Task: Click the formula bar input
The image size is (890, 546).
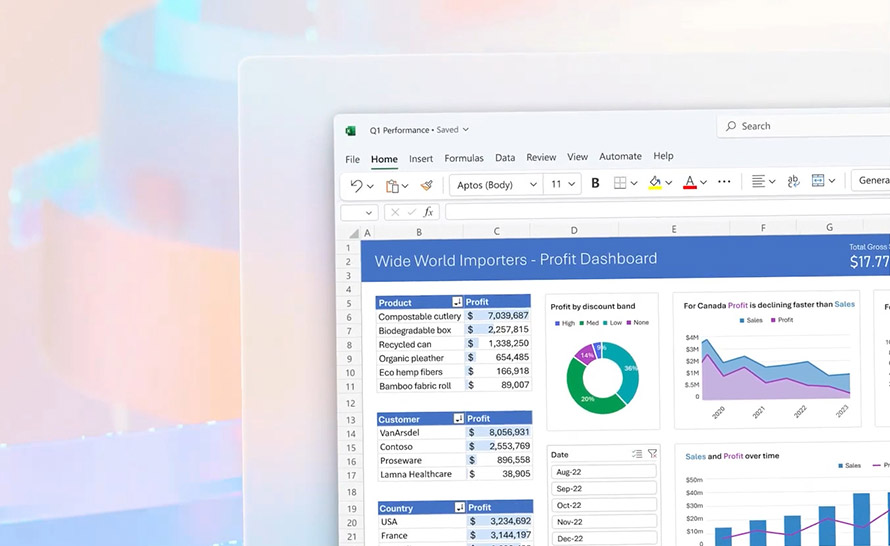Action: tap(668, 211)
